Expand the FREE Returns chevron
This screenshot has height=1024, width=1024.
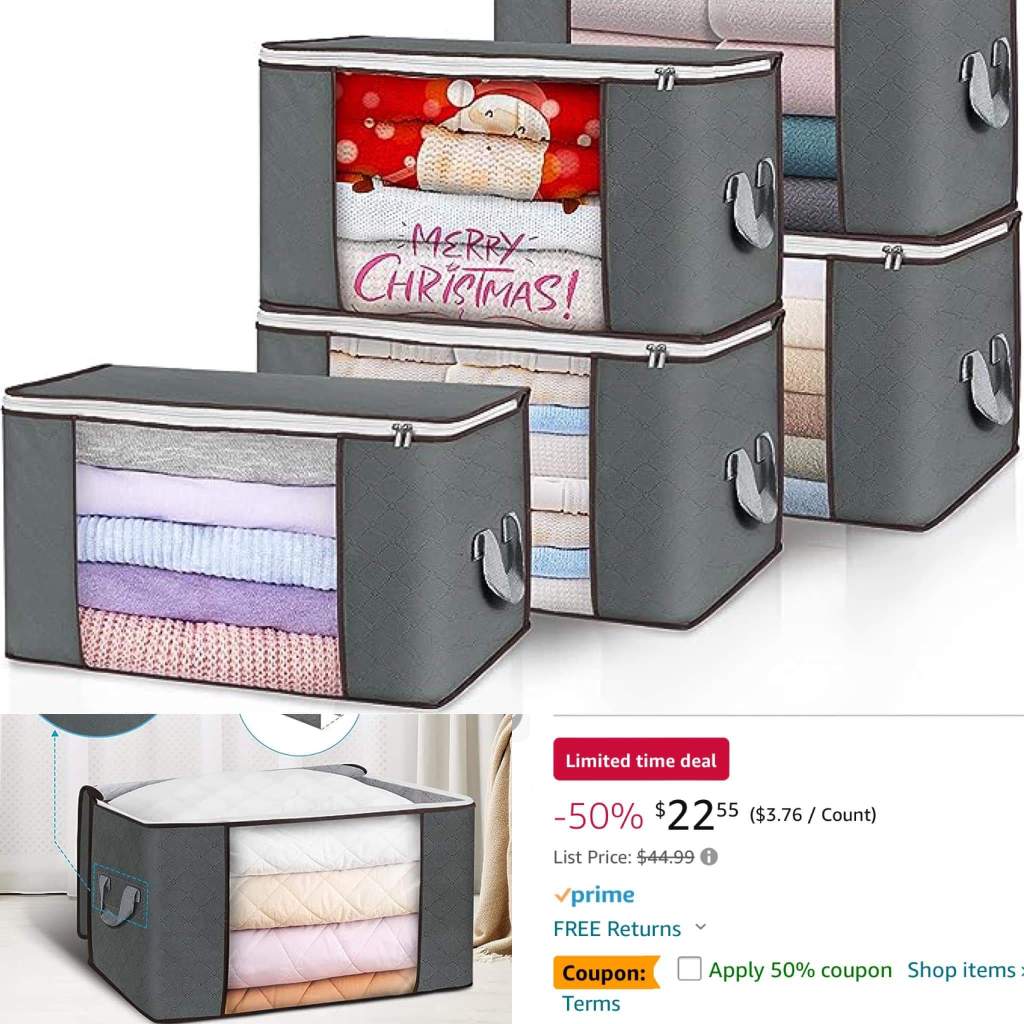click(x=701, y=927)
